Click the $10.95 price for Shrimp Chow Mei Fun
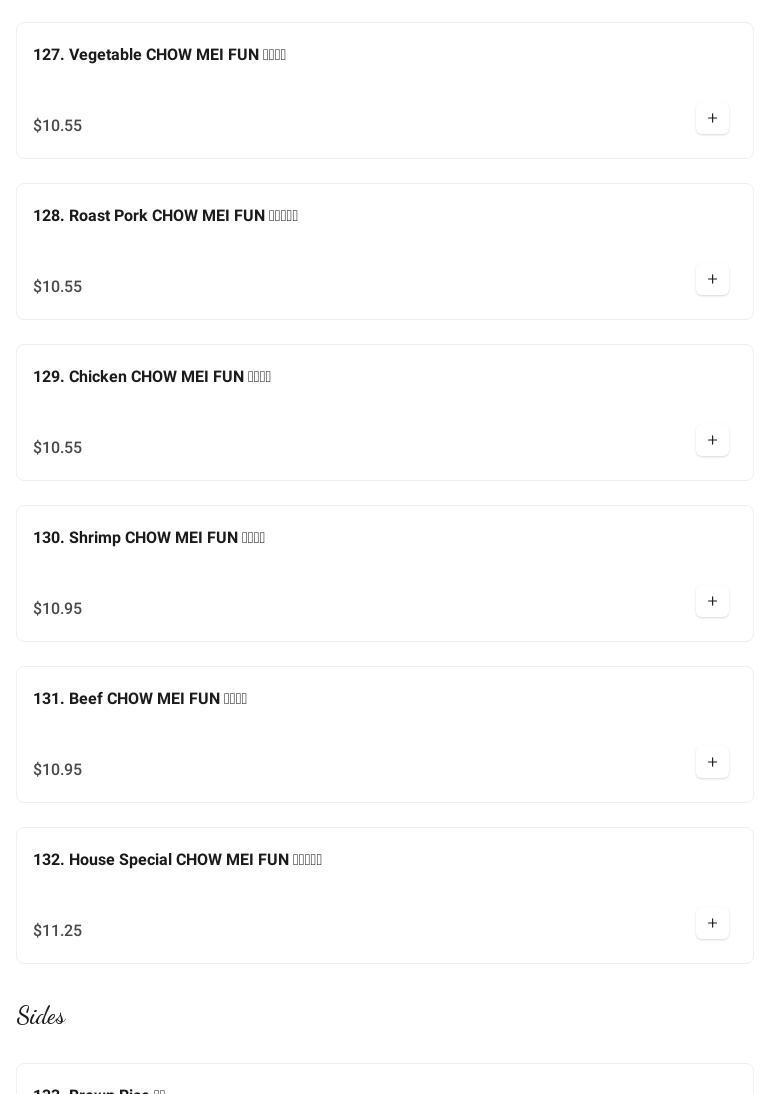This screenshot has height=1094, width=770. [58, 609]
